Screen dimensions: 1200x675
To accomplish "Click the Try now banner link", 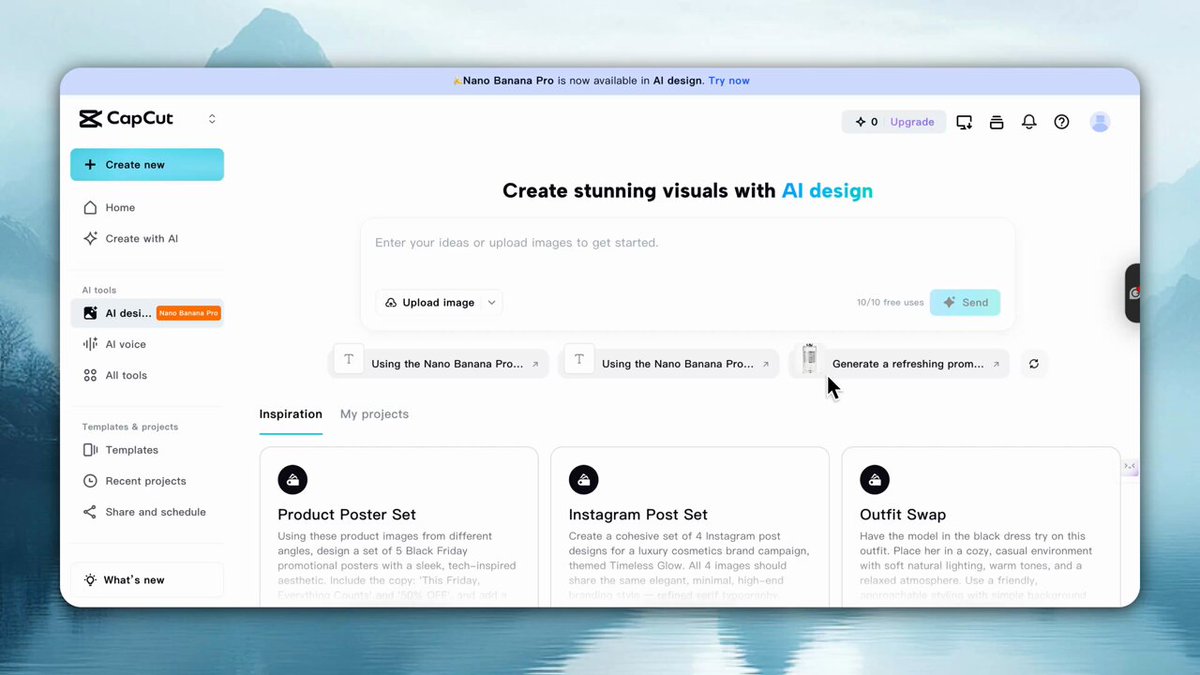I will 729,81.
